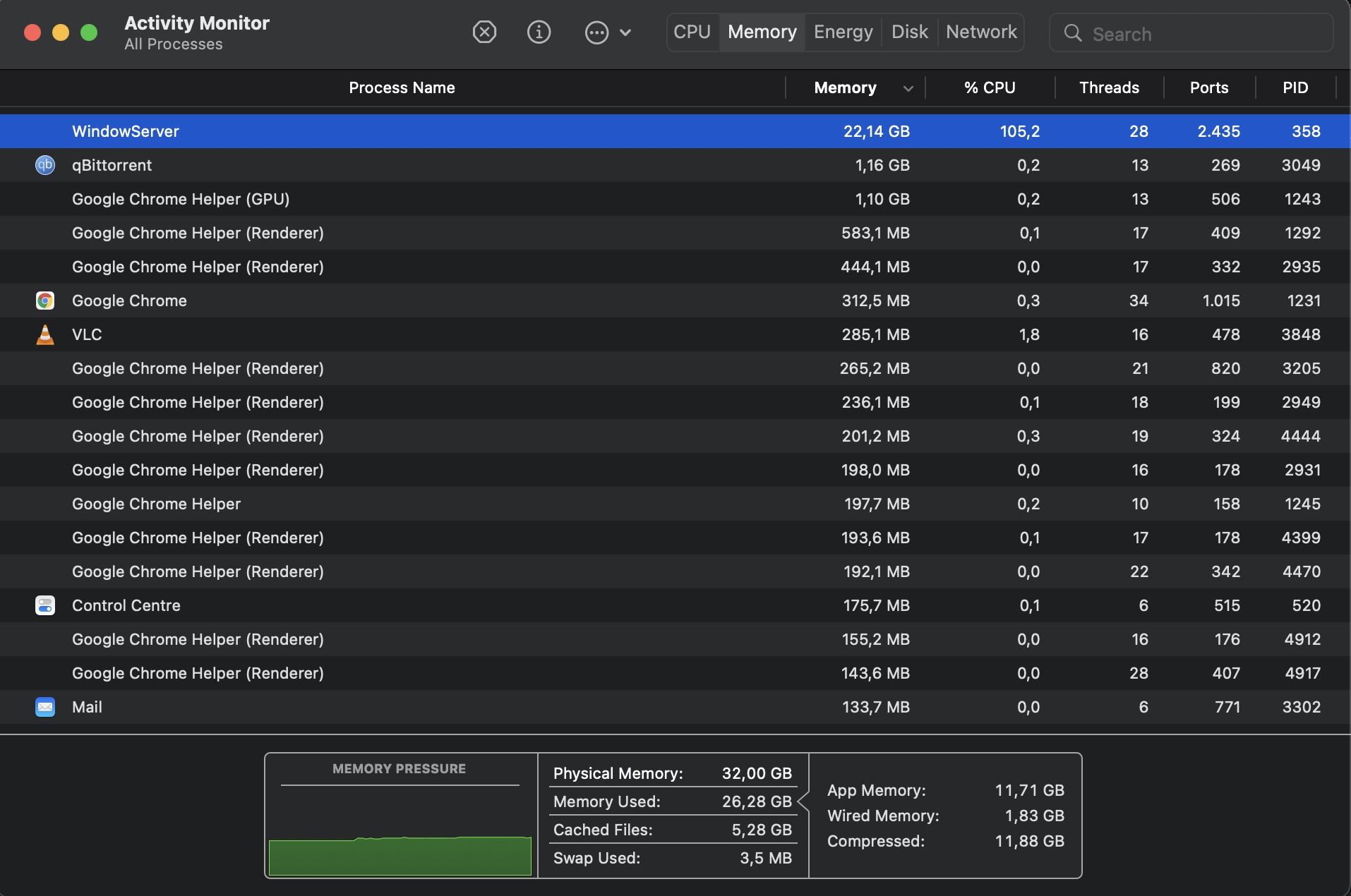The width and height of the screenshot is (1351, 896).
Task: Click the VLC cone icon
Action: [45, 334]
